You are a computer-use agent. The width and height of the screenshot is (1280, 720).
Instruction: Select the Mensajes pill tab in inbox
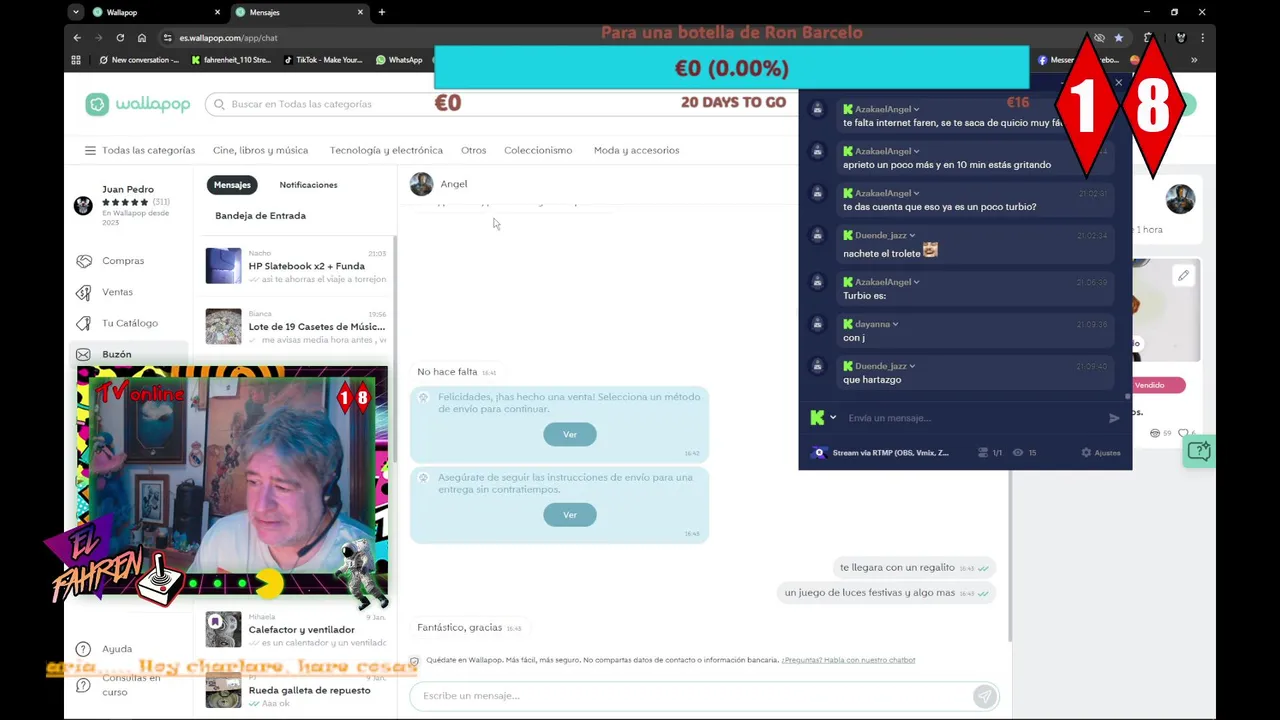tap(232, 185)
